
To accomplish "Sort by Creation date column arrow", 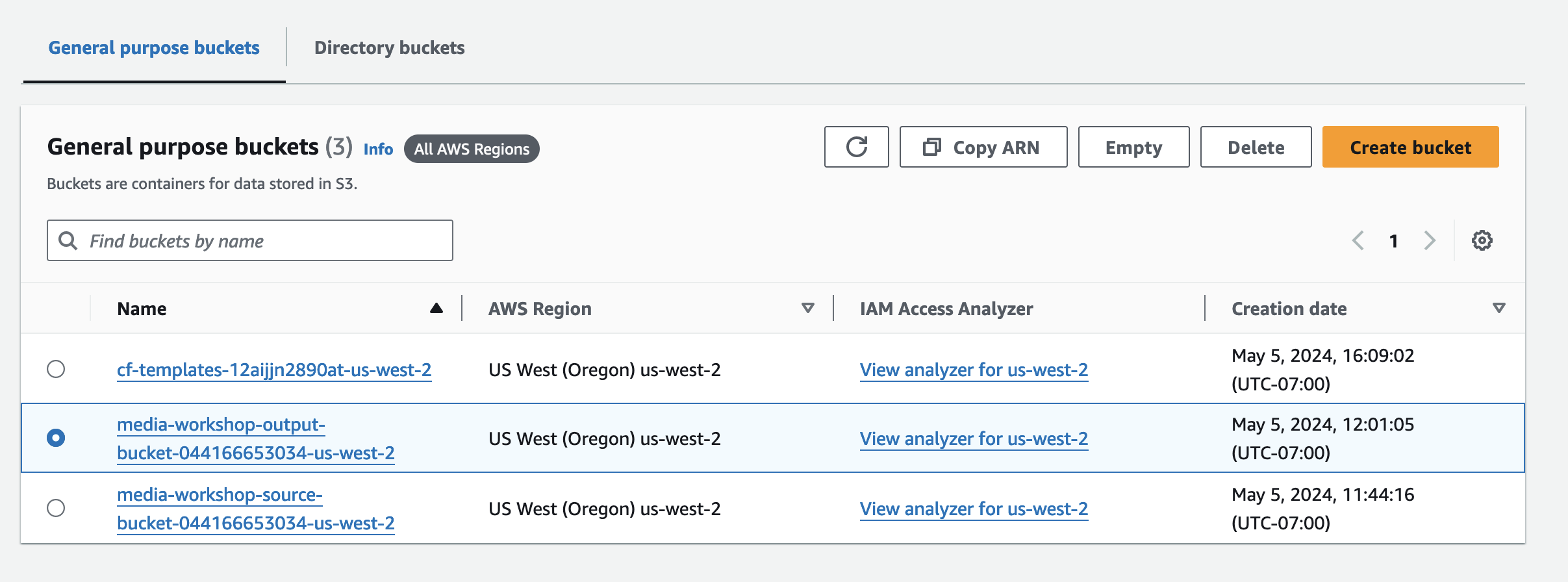I will tap(1498, 308).
